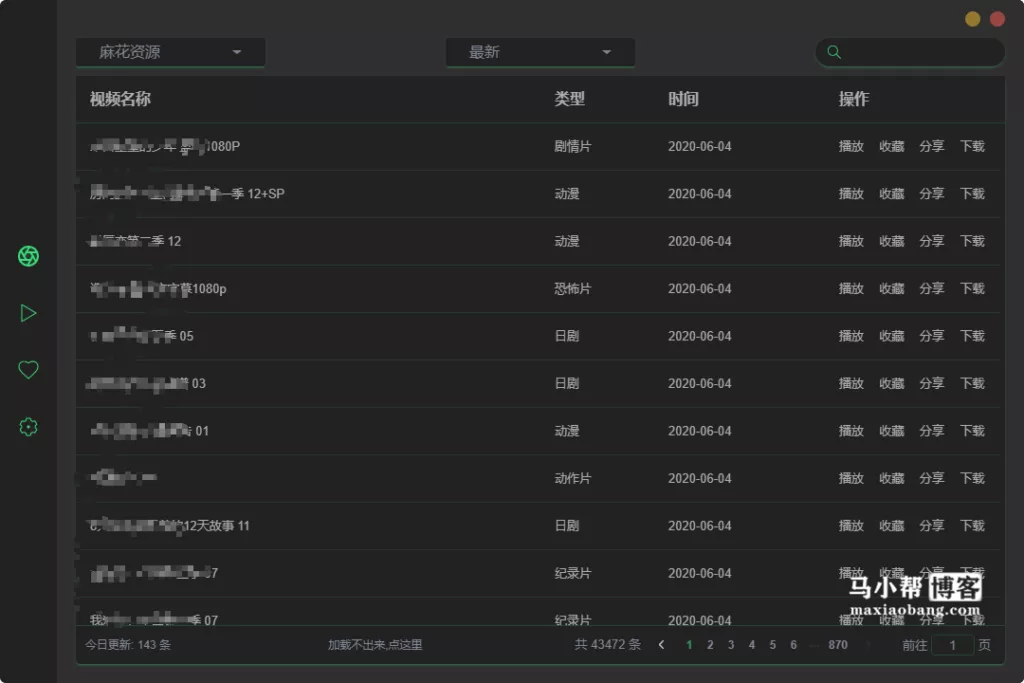Go to page 6 in pagination
The height and width of the screenshot is (683, 1024).
point(793,645)
